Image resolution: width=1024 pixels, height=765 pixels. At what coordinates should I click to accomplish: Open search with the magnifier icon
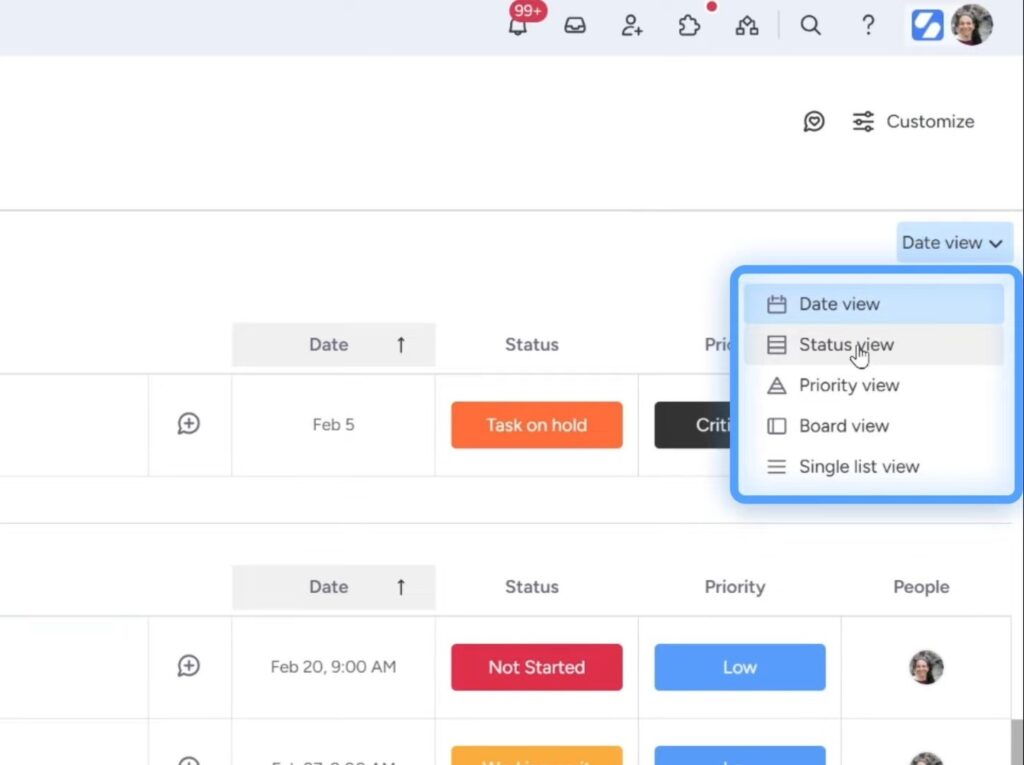point(811,25)
